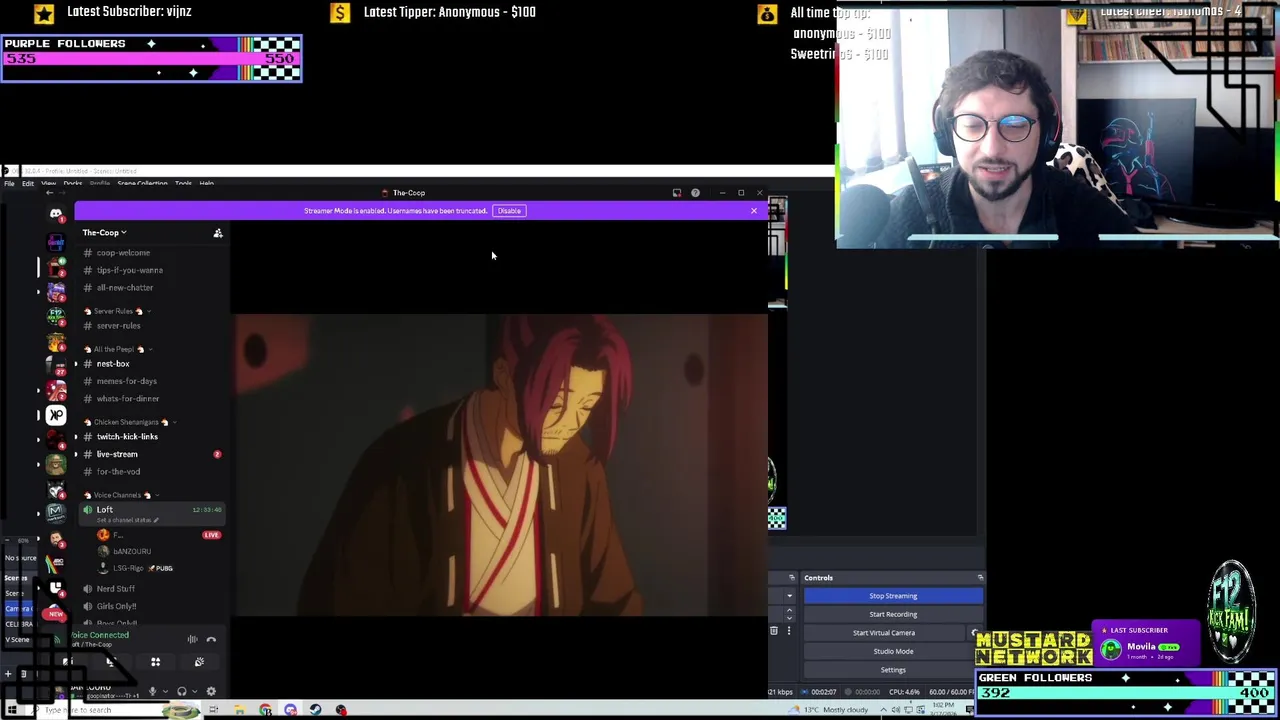Dismiss the Streamer Mode banner
Viewport: 1280px width, 720px height.
click(754, 211)
